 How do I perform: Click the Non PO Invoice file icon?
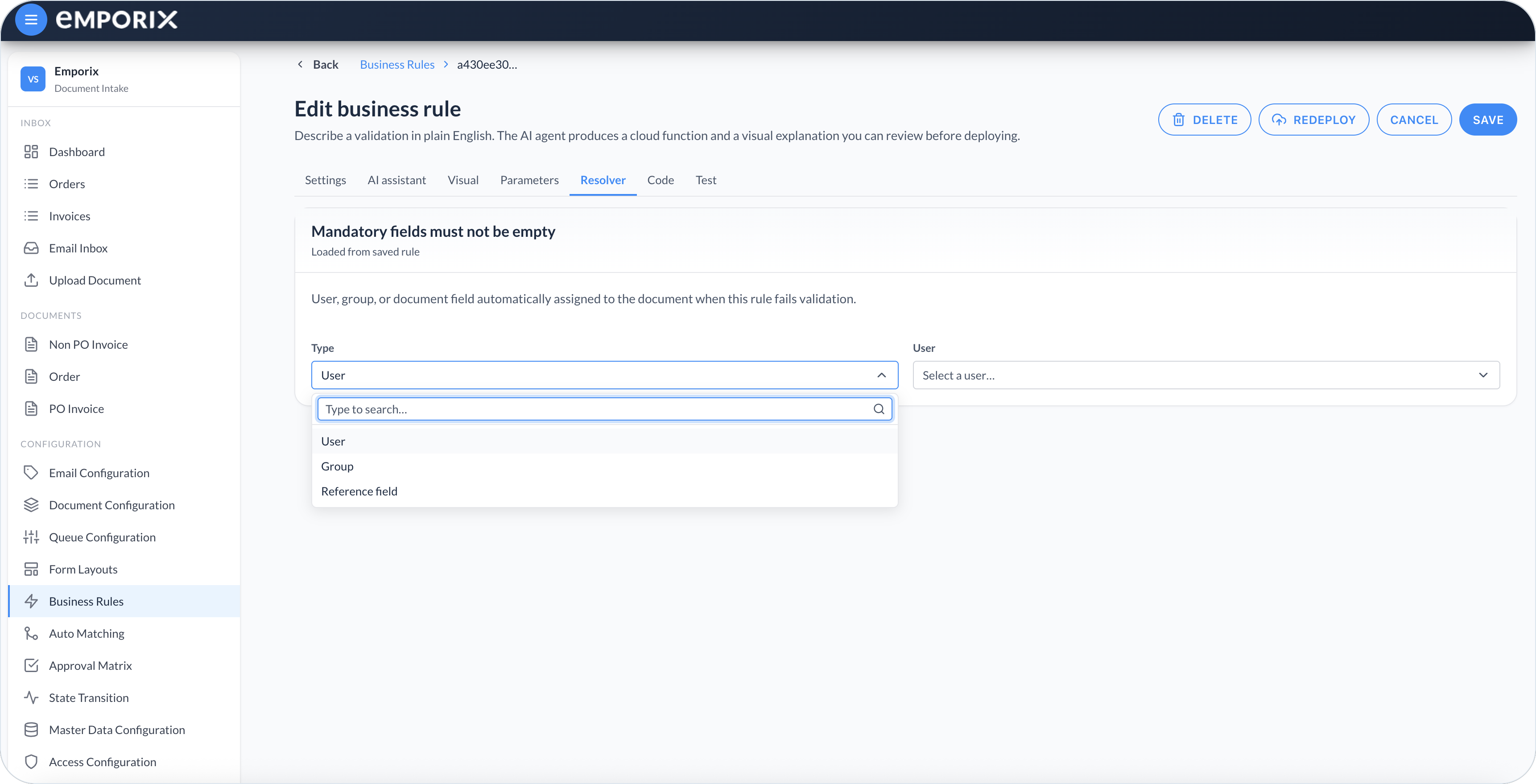(31, 345)
